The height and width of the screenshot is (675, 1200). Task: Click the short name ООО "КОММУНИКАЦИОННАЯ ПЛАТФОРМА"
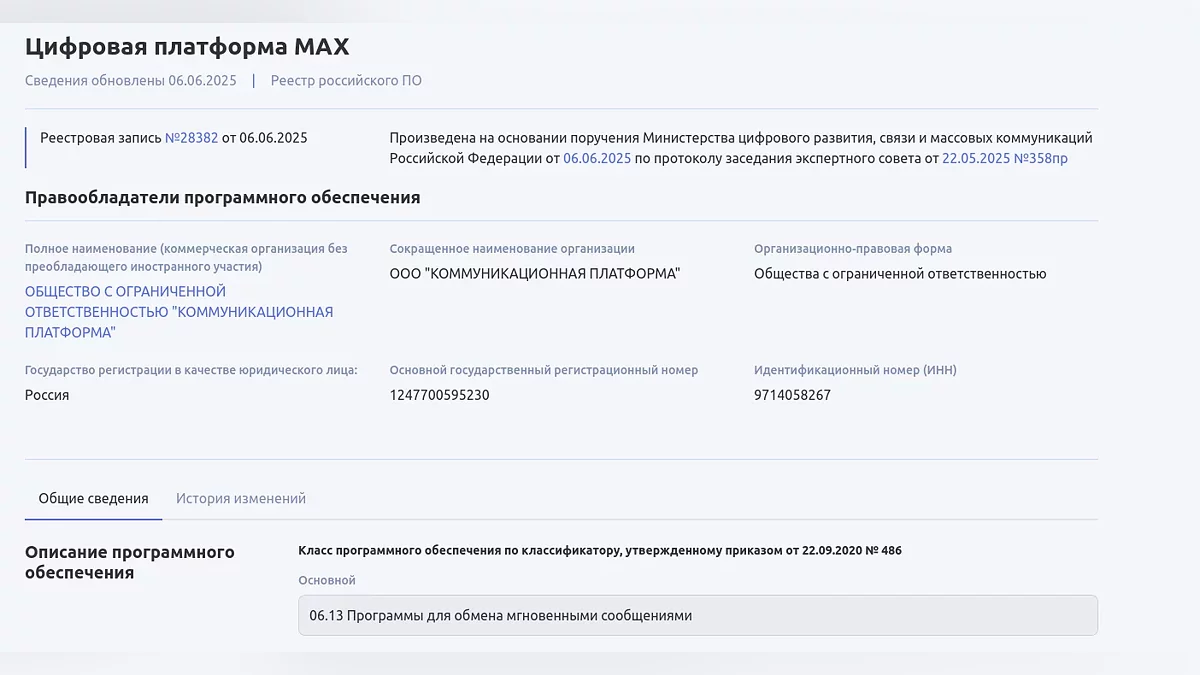pos(534,274)
